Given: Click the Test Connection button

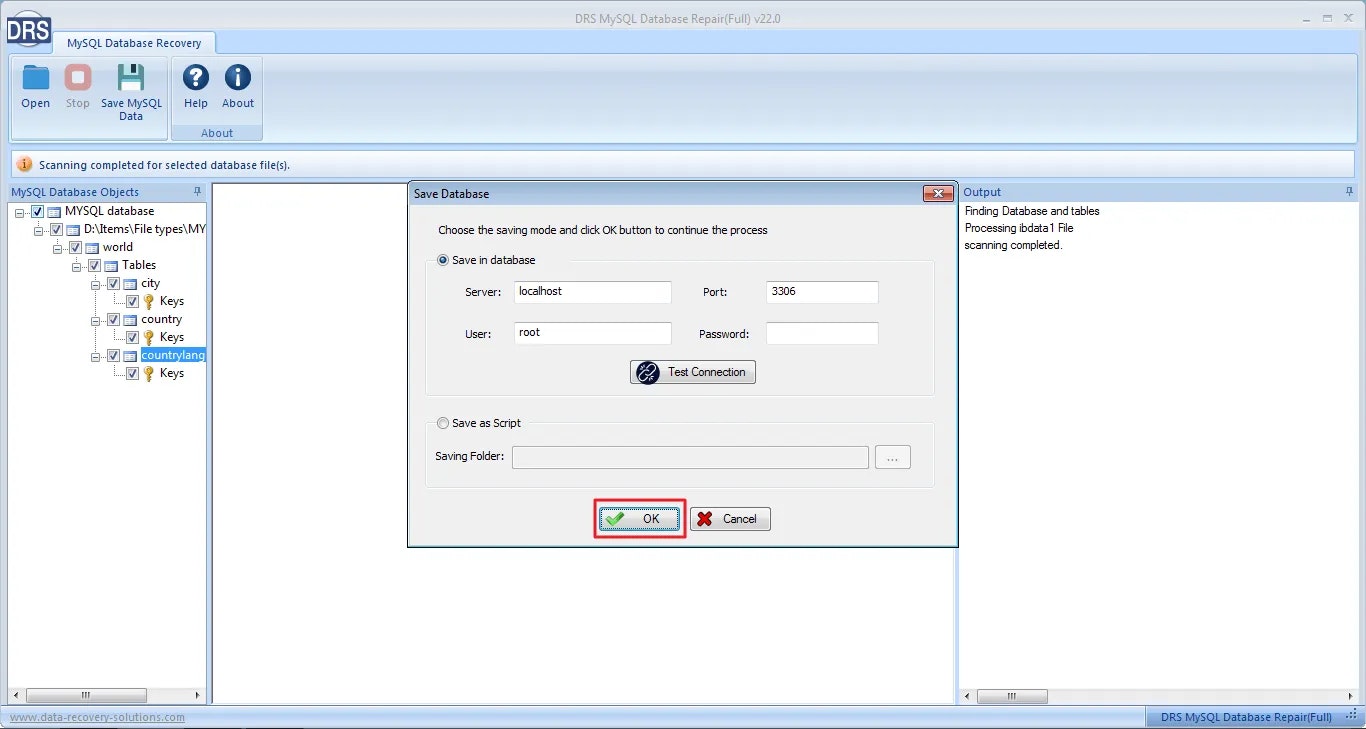Looking at the screenshot, I should pos(693,372).
